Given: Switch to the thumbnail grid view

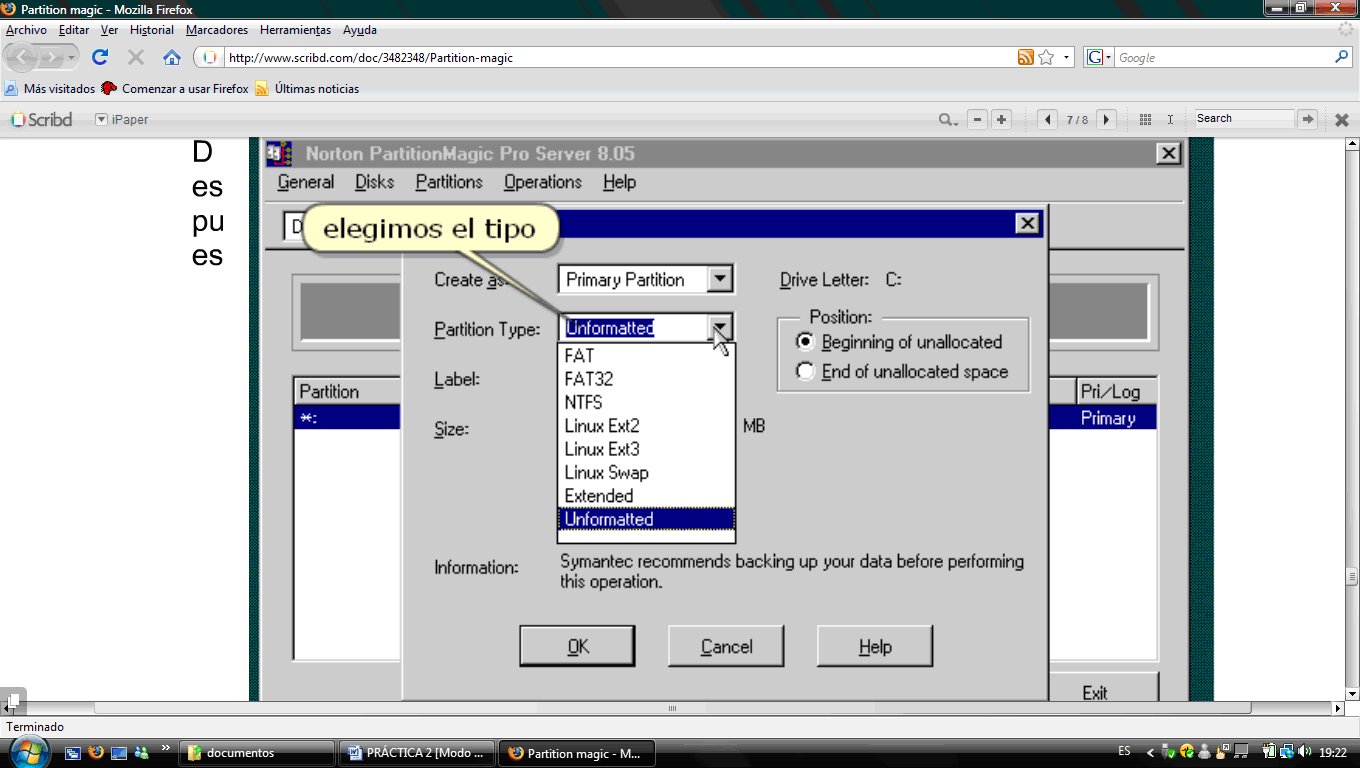Looking at the screenshot, I should point(1146,119).
